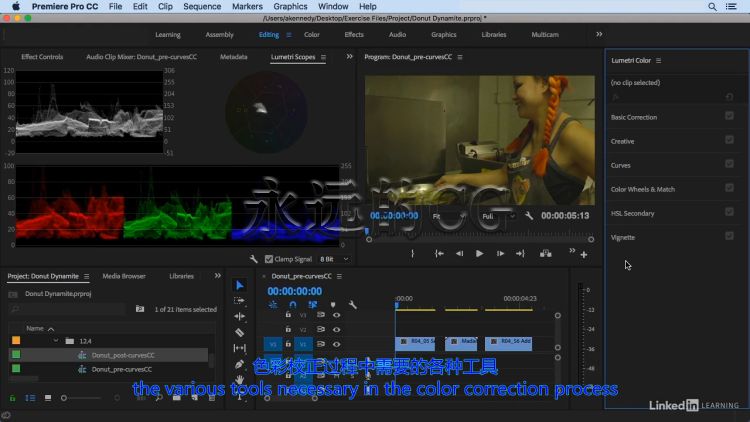Select the Razor tool
Image resolution: width=750 pixels, height=422 pixels.
tap(240, 332)
